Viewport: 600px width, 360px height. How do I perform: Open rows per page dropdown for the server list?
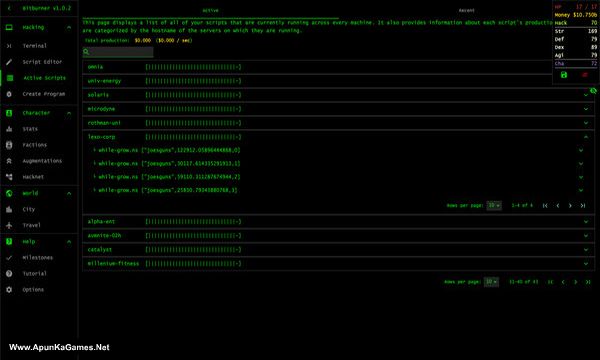click(x=491, y=282)
